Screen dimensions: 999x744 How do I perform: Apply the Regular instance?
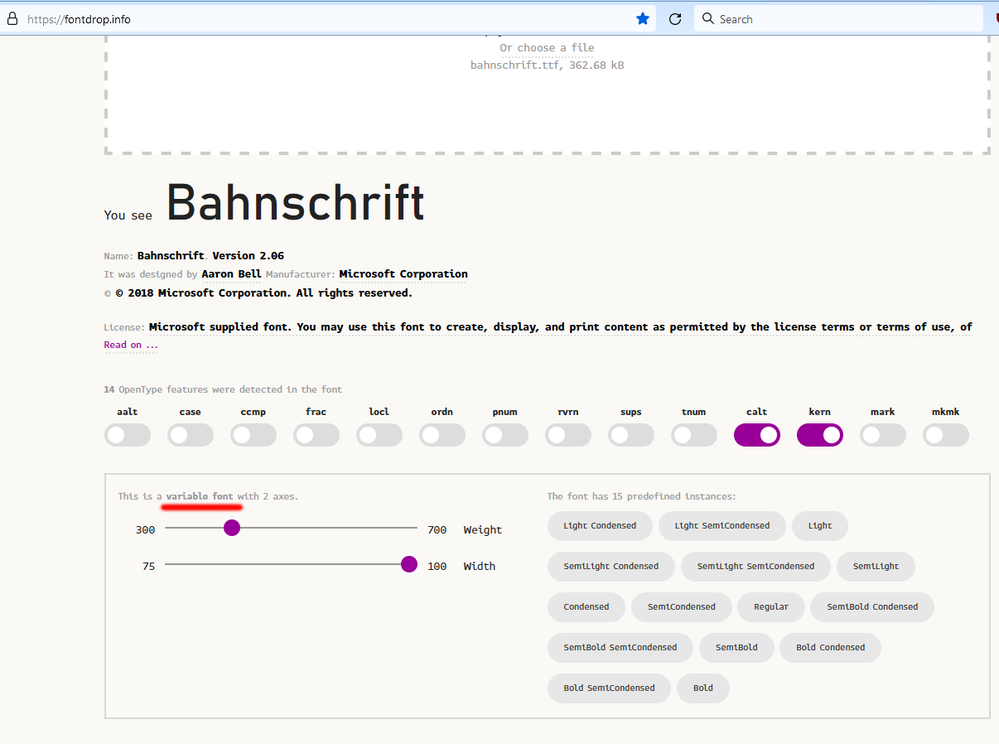point(771,607)
